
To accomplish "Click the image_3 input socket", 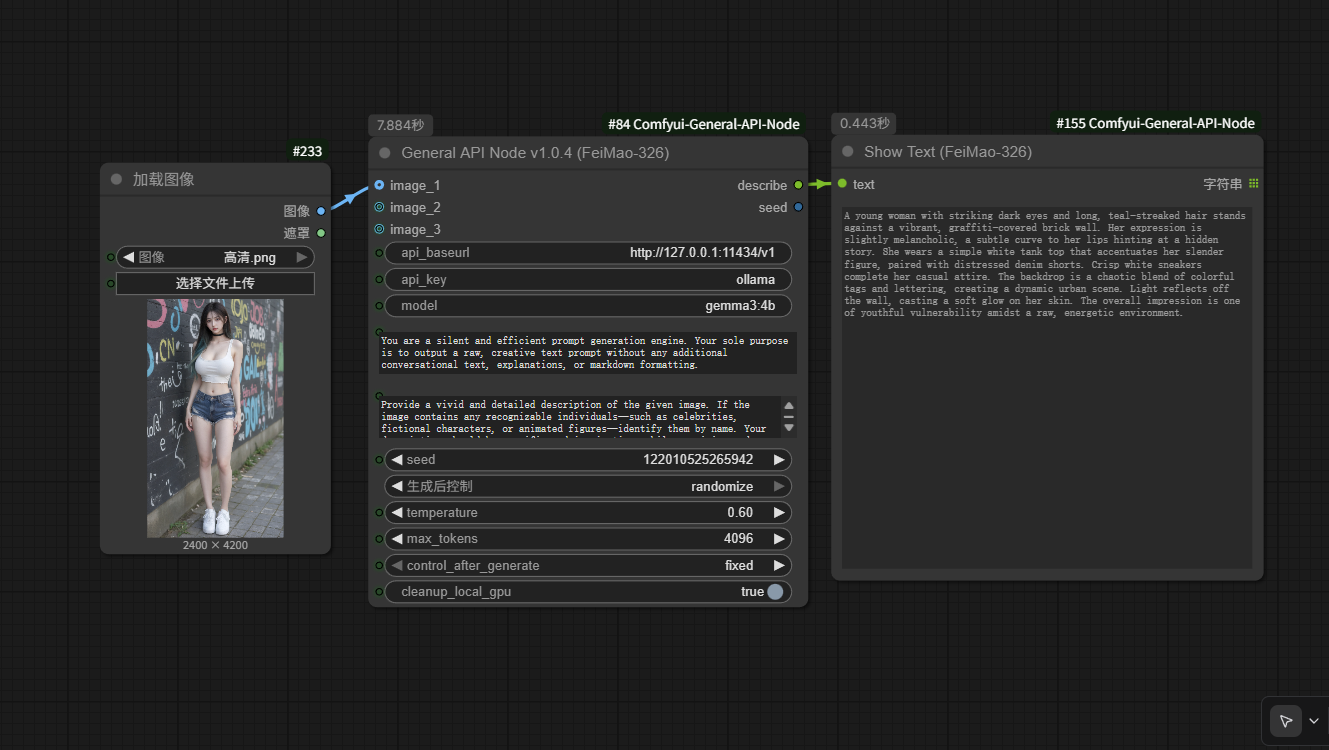I will [x=379, y=229].
